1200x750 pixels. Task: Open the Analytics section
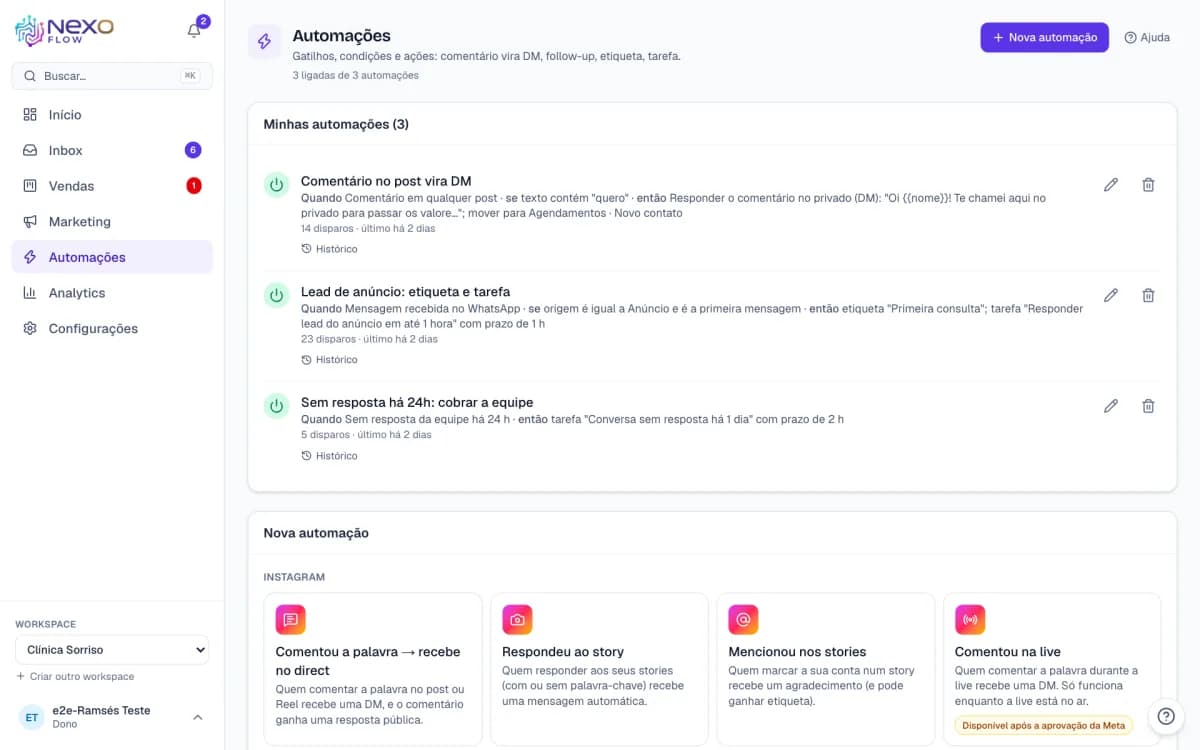click(112, 293)
